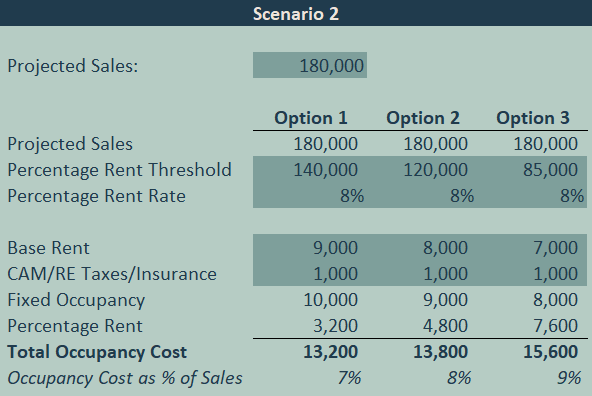Select Option 3 Total Occupancy Cost 15,600
The width and height of the screenshot is (592, 396).
coord(550,351)
